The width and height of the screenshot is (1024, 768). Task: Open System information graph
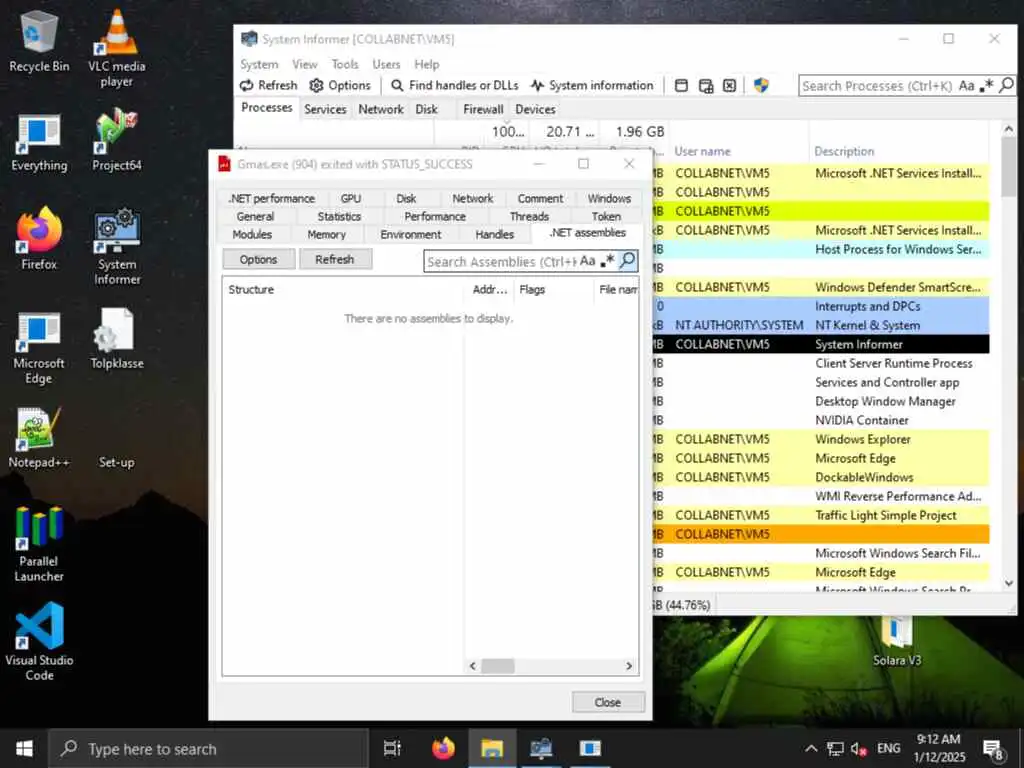592,86
